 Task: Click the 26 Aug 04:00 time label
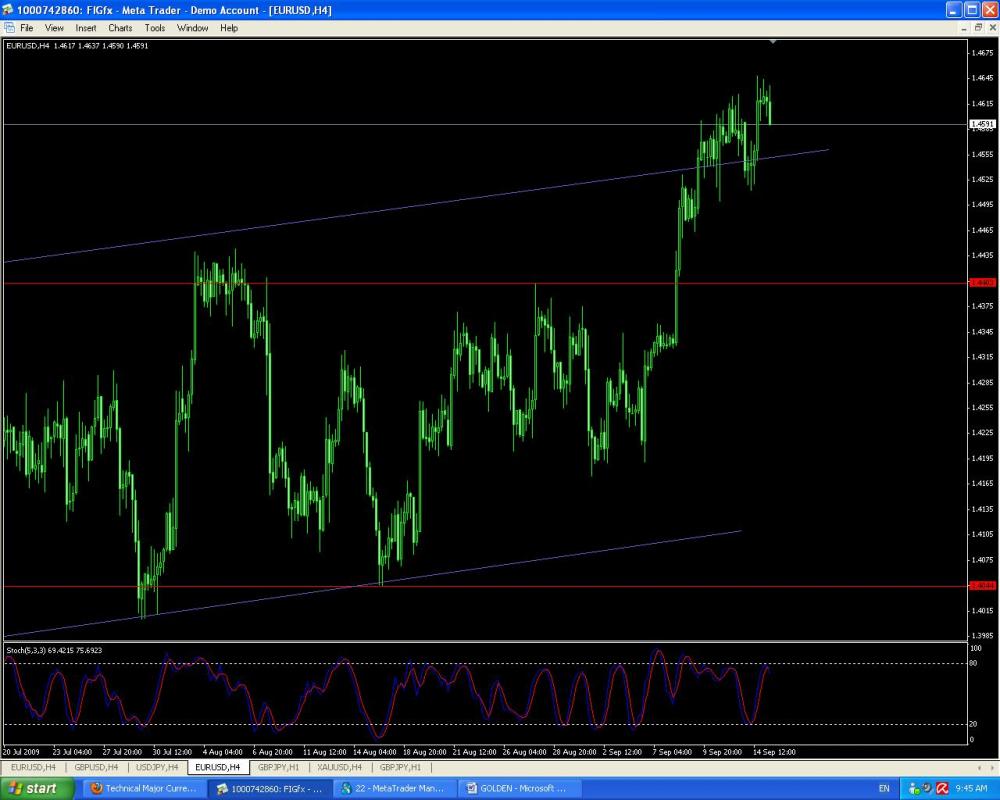coord(524,752)
